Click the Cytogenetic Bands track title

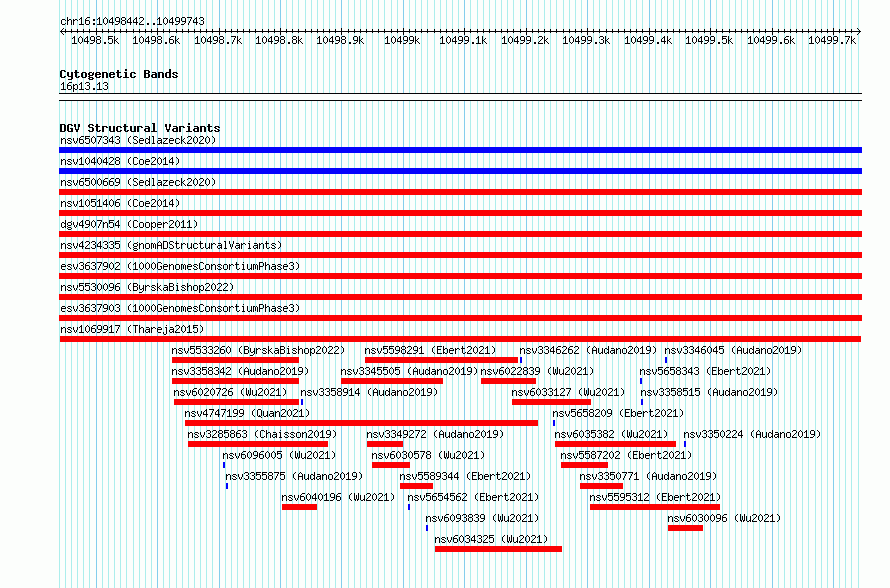tap(119, 74)
